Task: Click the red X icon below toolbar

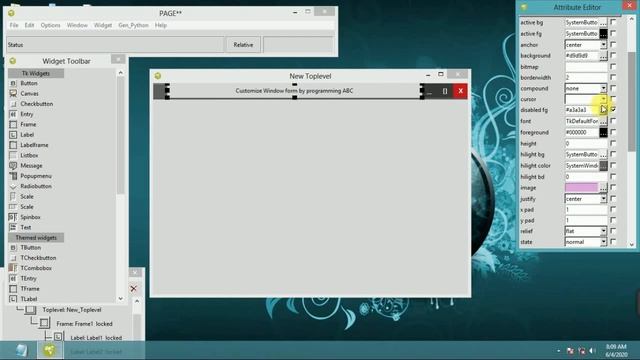Action: coord(133,289)
